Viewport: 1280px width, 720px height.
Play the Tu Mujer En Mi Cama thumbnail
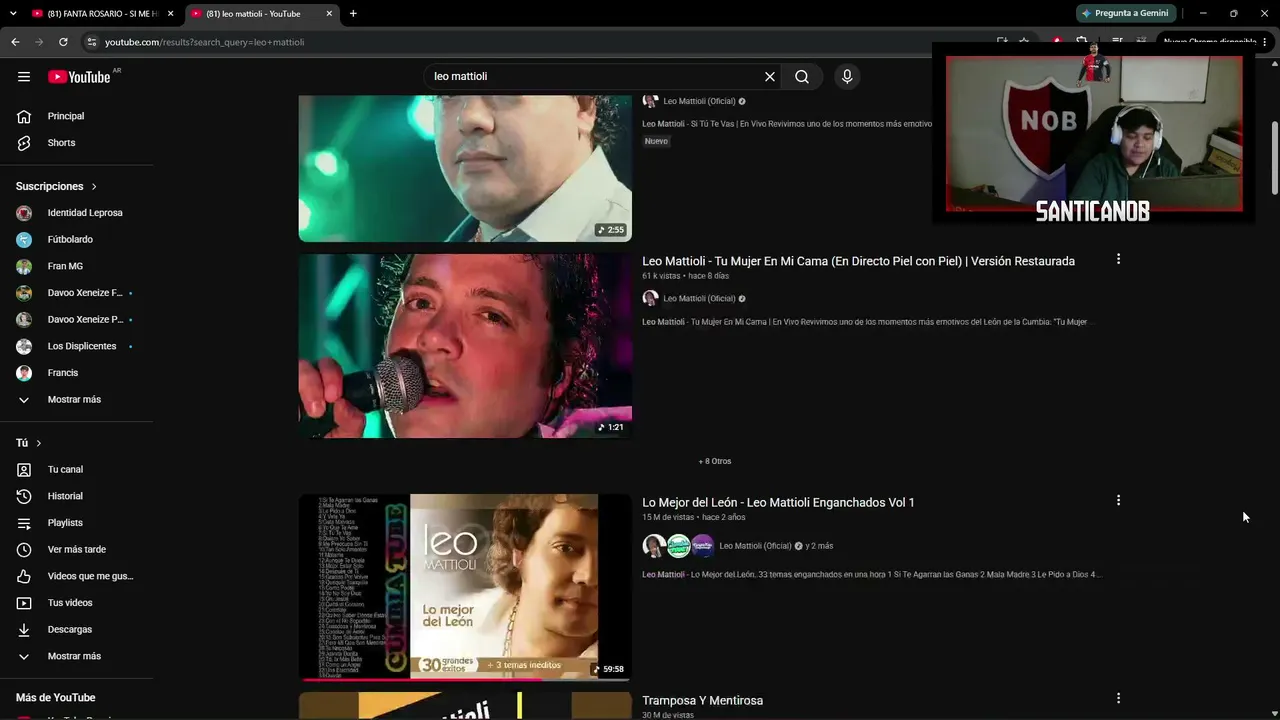coord(465,346)
